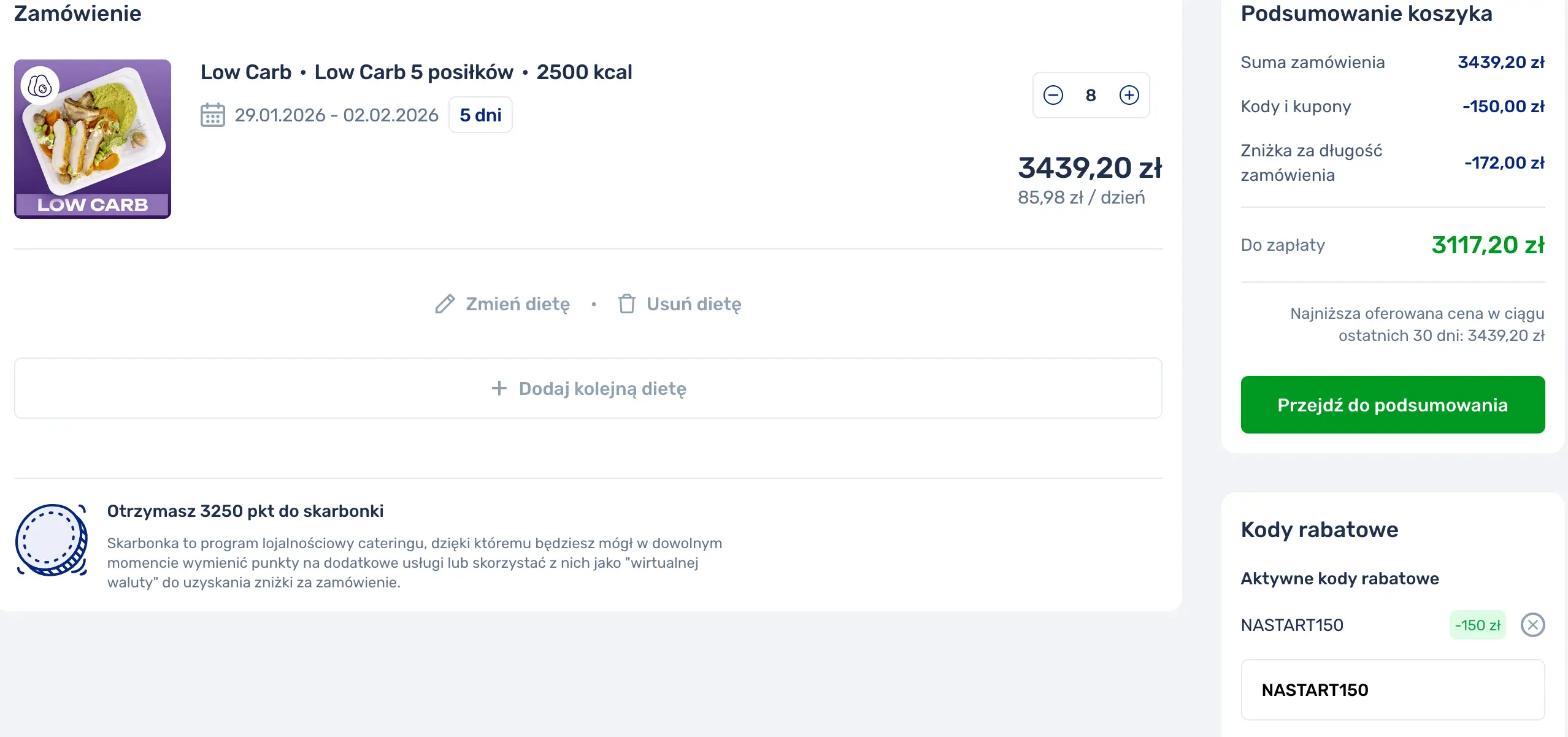The height and width of the screenshot is (737, 1568).
Task: Remove the NASTART150 discount code
Action: coord(1532,625)
